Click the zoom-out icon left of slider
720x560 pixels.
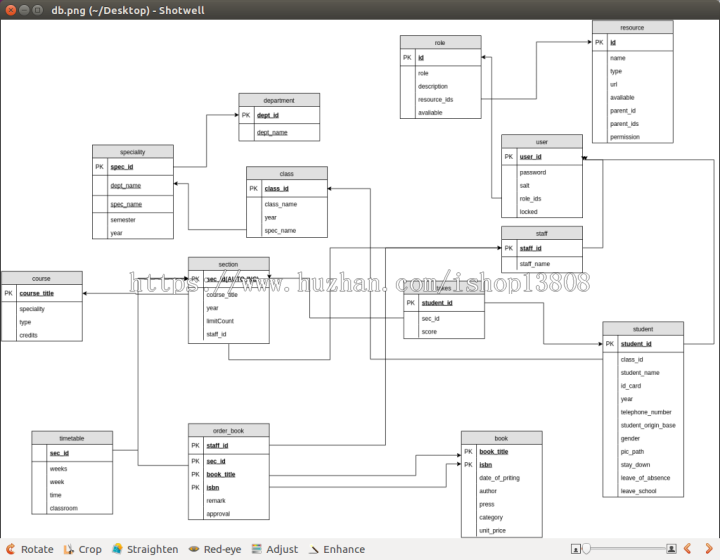tap(576, 549)
